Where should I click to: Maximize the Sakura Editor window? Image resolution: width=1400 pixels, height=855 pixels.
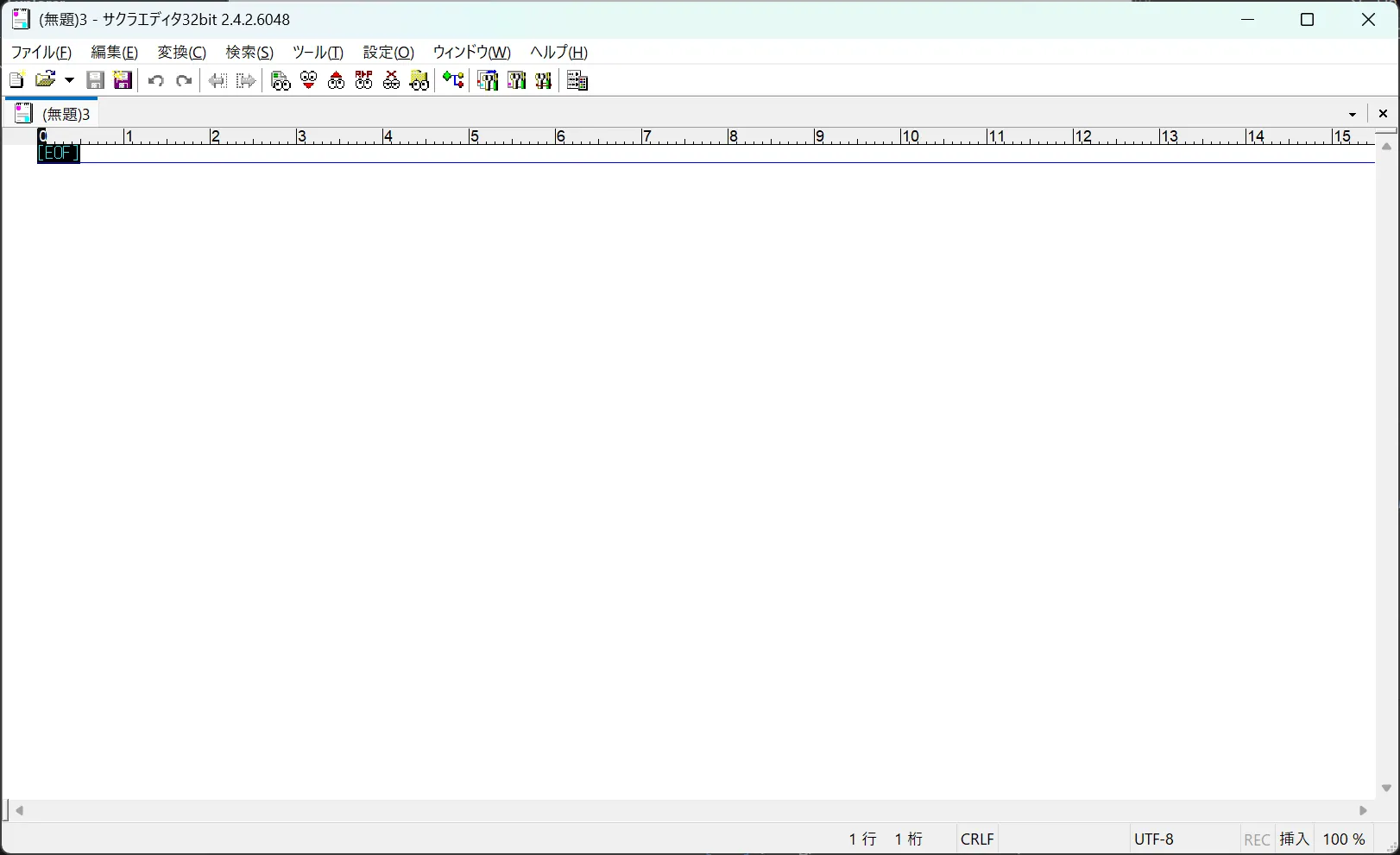click(x=1308, y=19)
